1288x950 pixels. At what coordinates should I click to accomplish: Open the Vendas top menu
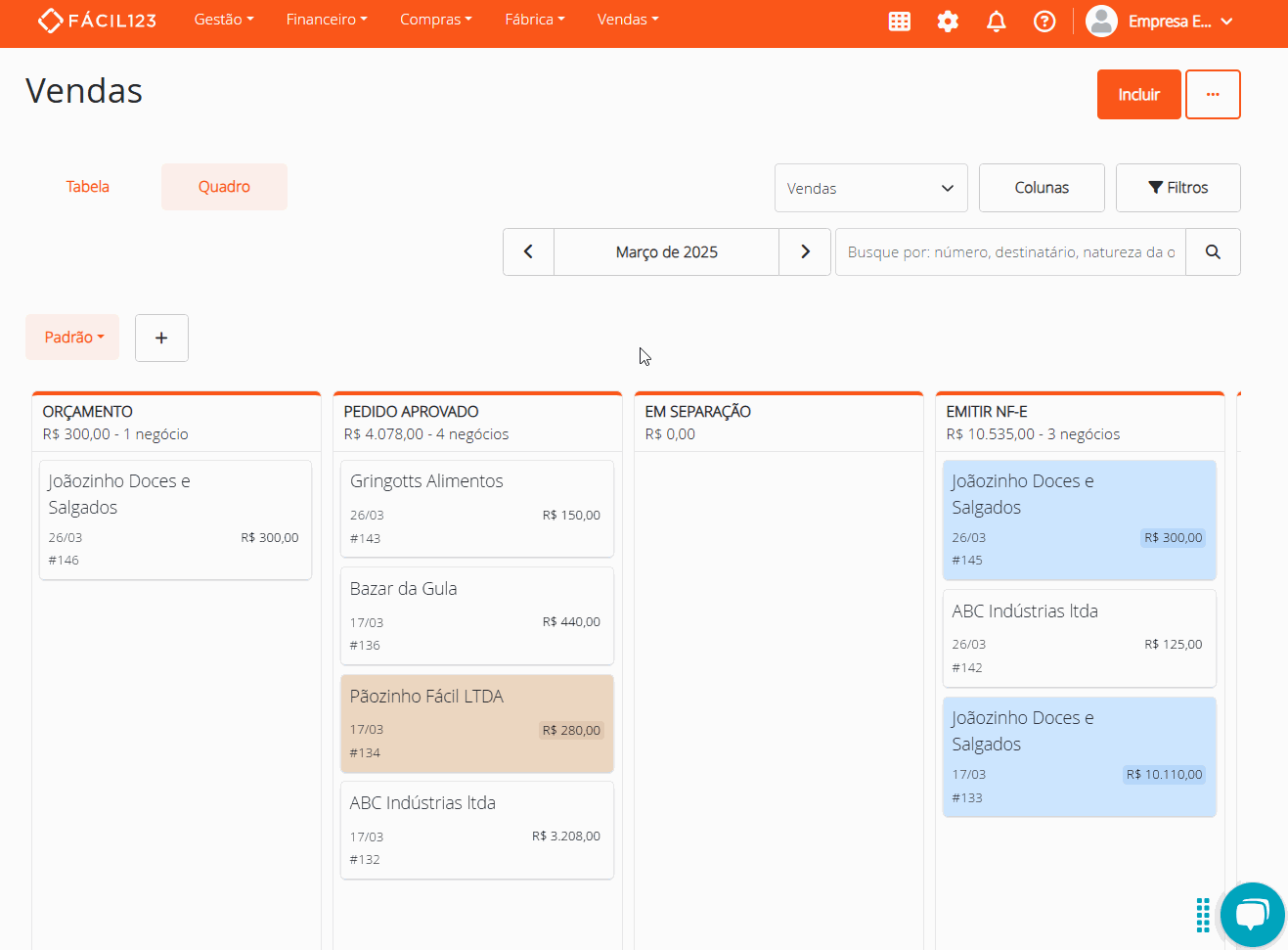628,20
